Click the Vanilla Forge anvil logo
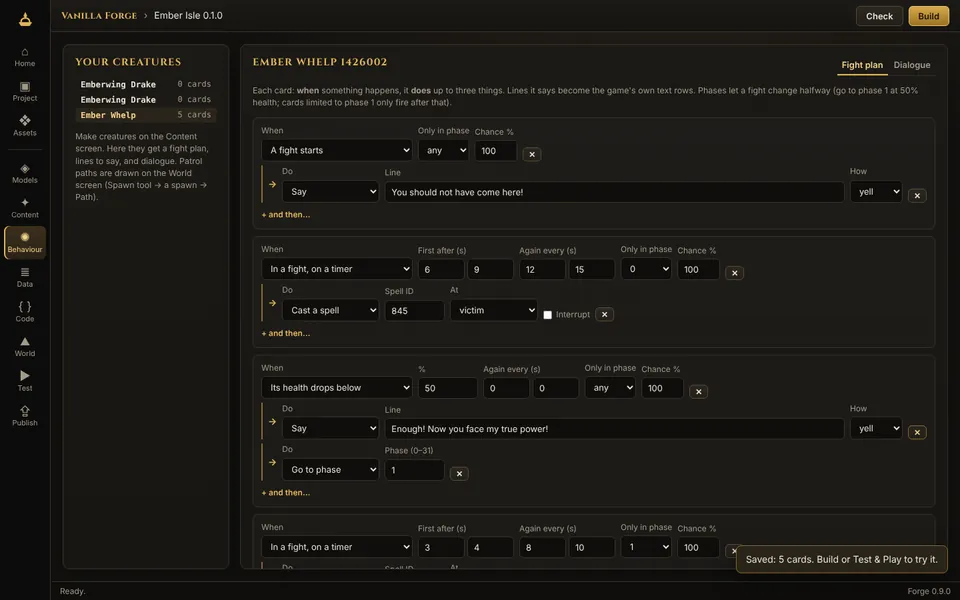960x600 pixels. pyautogui.click(x=25, y=19)
